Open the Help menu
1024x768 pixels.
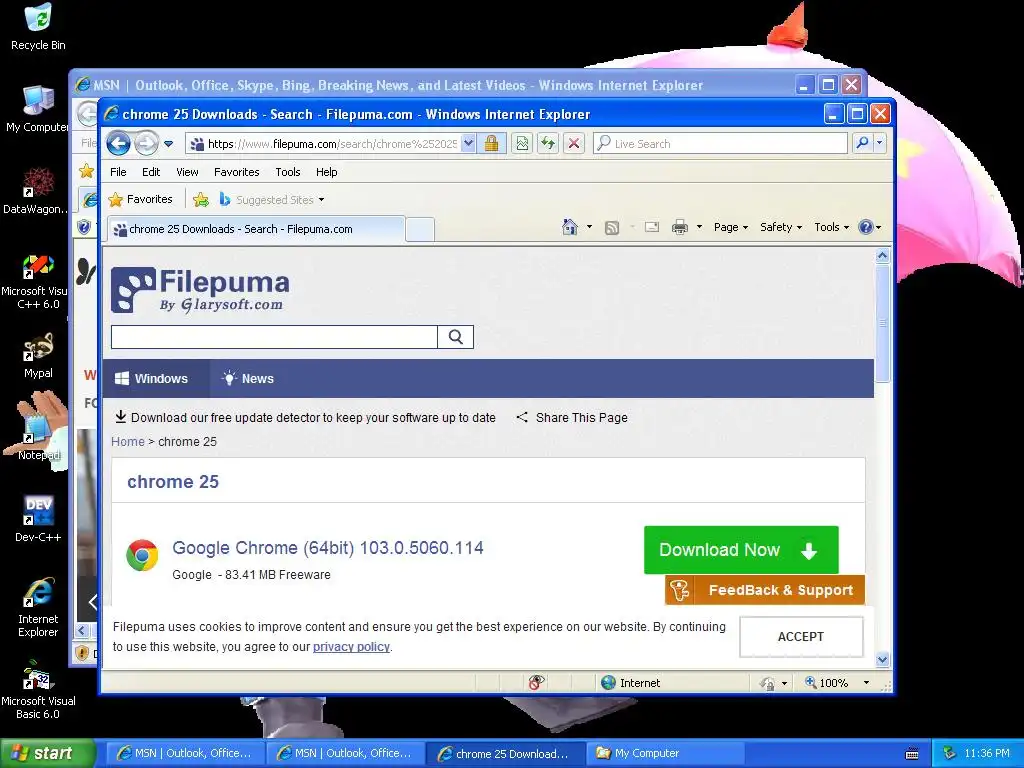[x=327, y=172]
